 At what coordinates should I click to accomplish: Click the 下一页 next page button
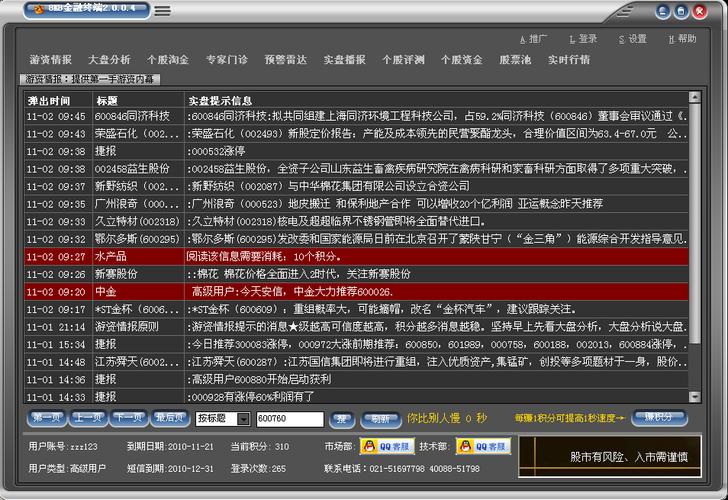click(x=129, y=418)
